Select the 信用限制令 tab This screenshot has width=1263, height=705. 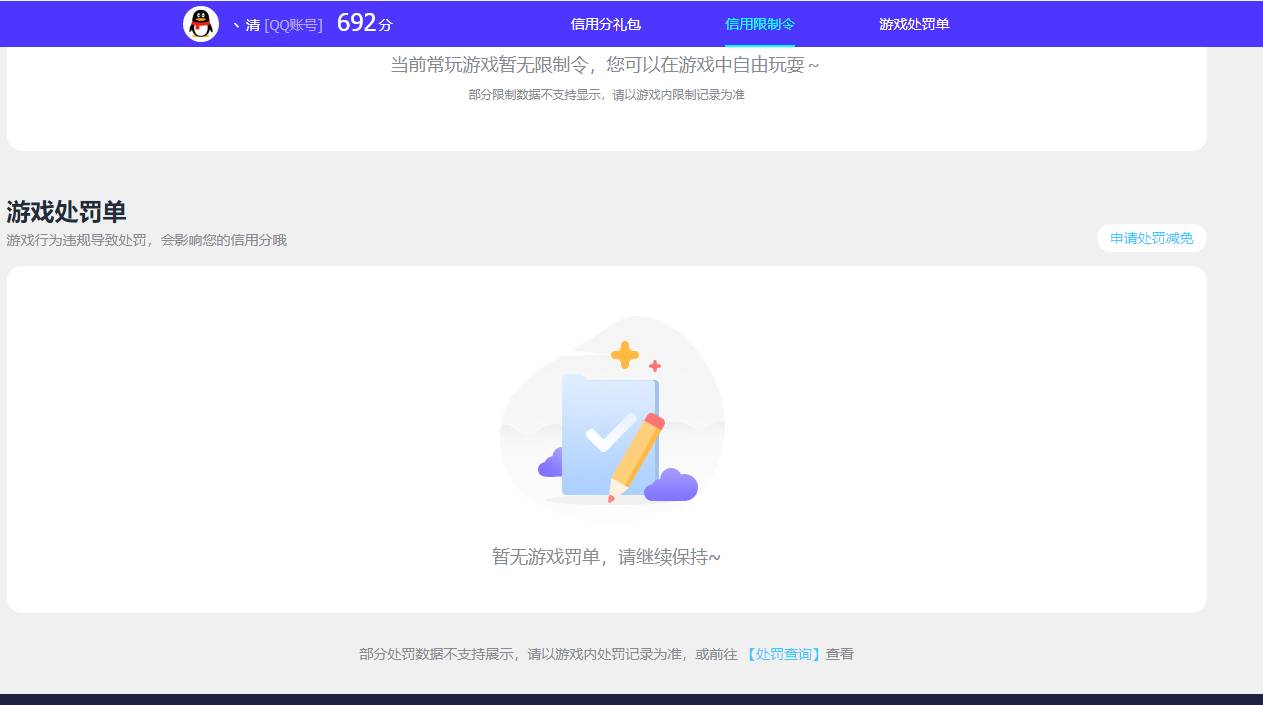coord(759,23)
